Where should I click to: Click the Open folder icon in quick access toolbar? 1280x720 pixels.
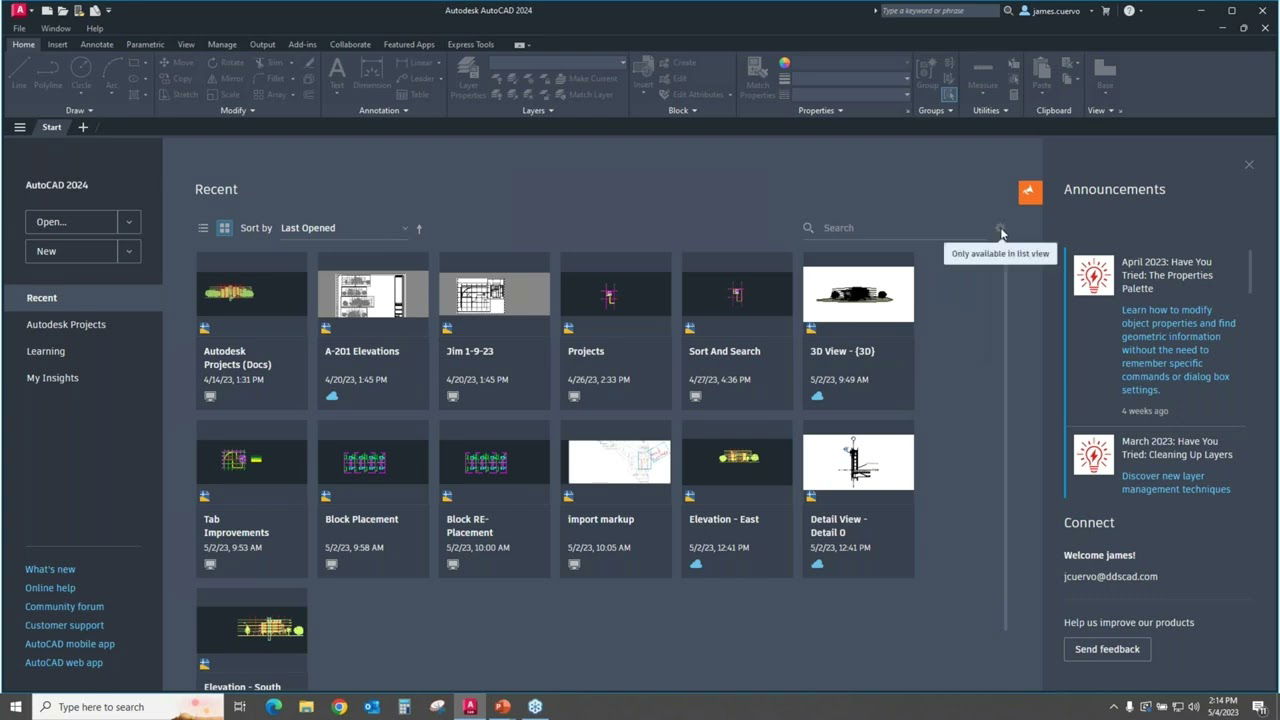pos(62,10)
